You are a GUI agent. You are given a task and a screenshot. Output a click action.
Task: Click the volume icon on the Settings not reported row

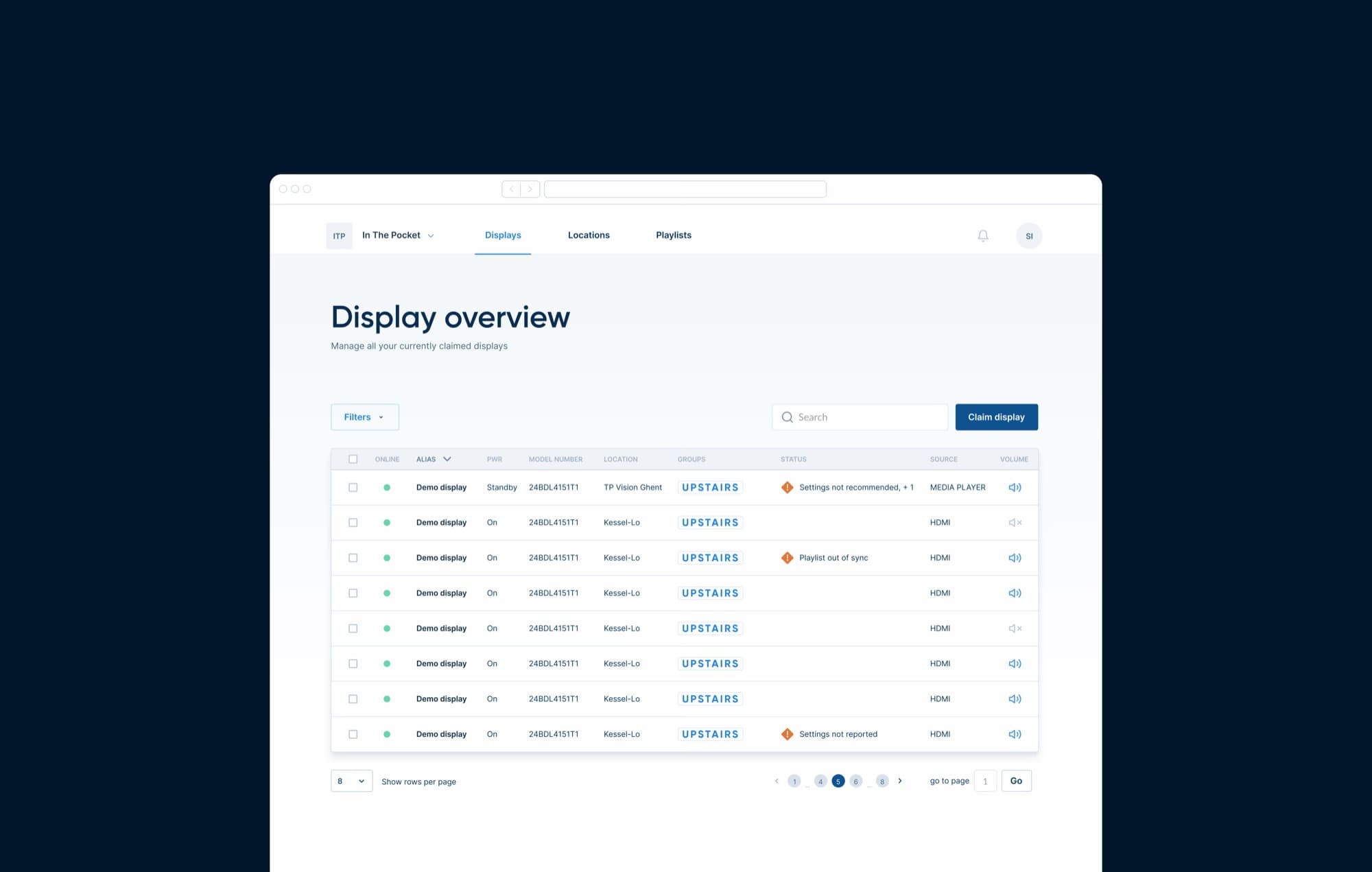coord(1015,734)
